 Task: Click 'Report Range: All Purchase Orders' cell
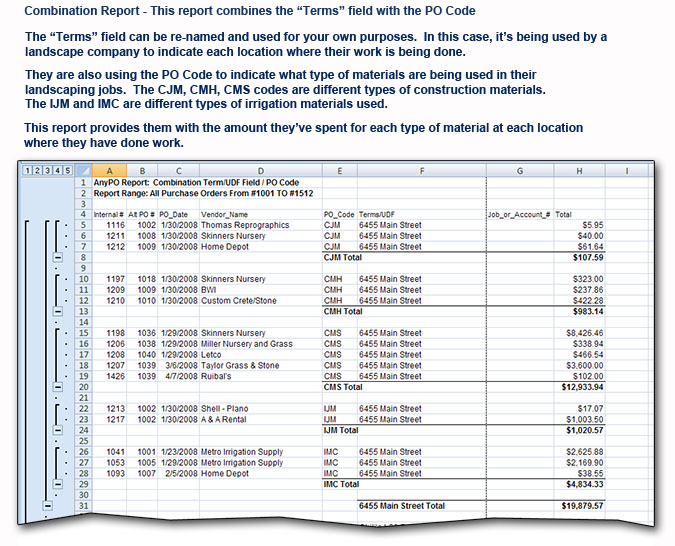click(203, 193)
